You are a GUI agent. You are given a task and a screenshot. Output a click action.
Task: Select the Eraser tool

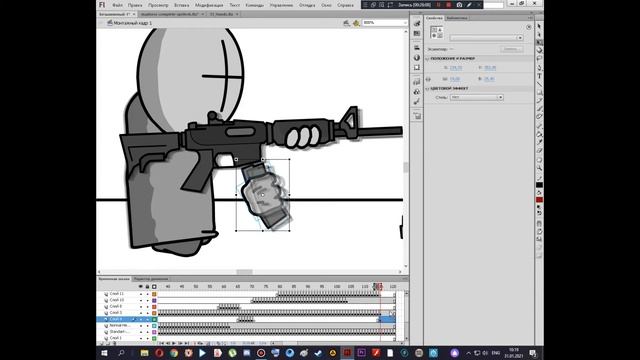[539, 151]
